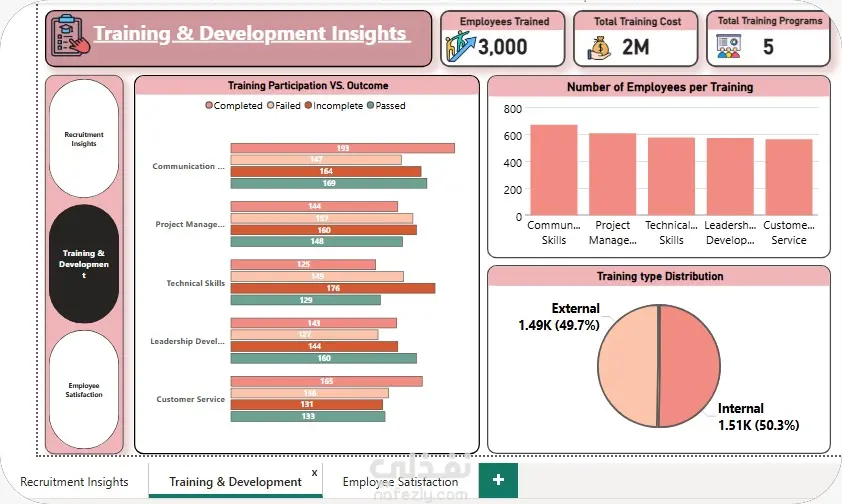Select Technical Skills Completed bar 125
This screenshot has width=842, height=504.
pos(303,264)
